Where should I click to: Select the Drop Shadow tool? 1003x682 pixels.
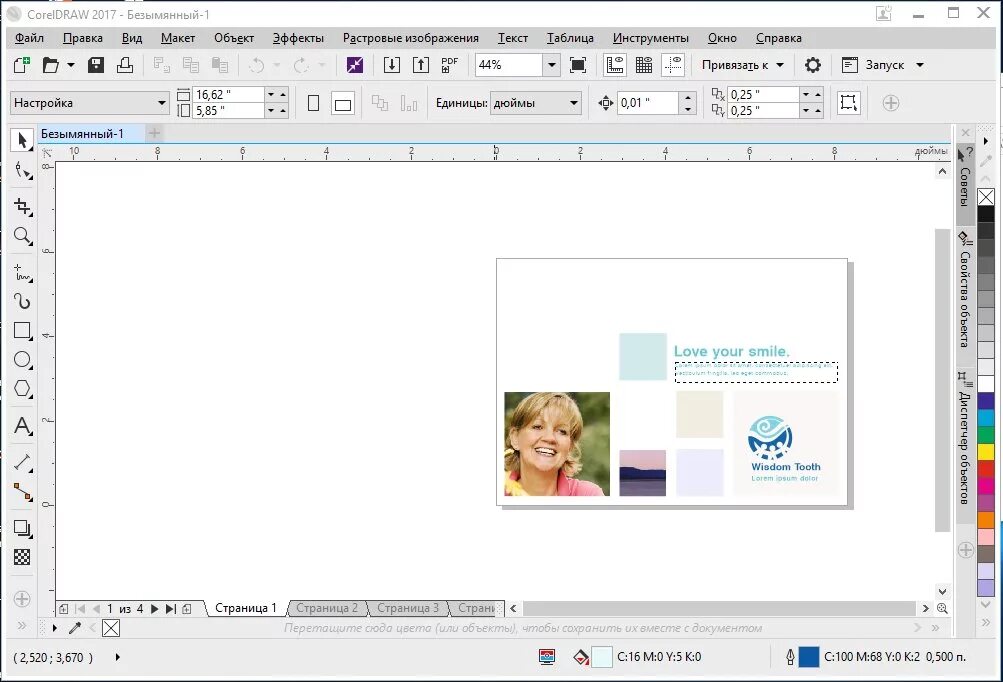(22, 528)
